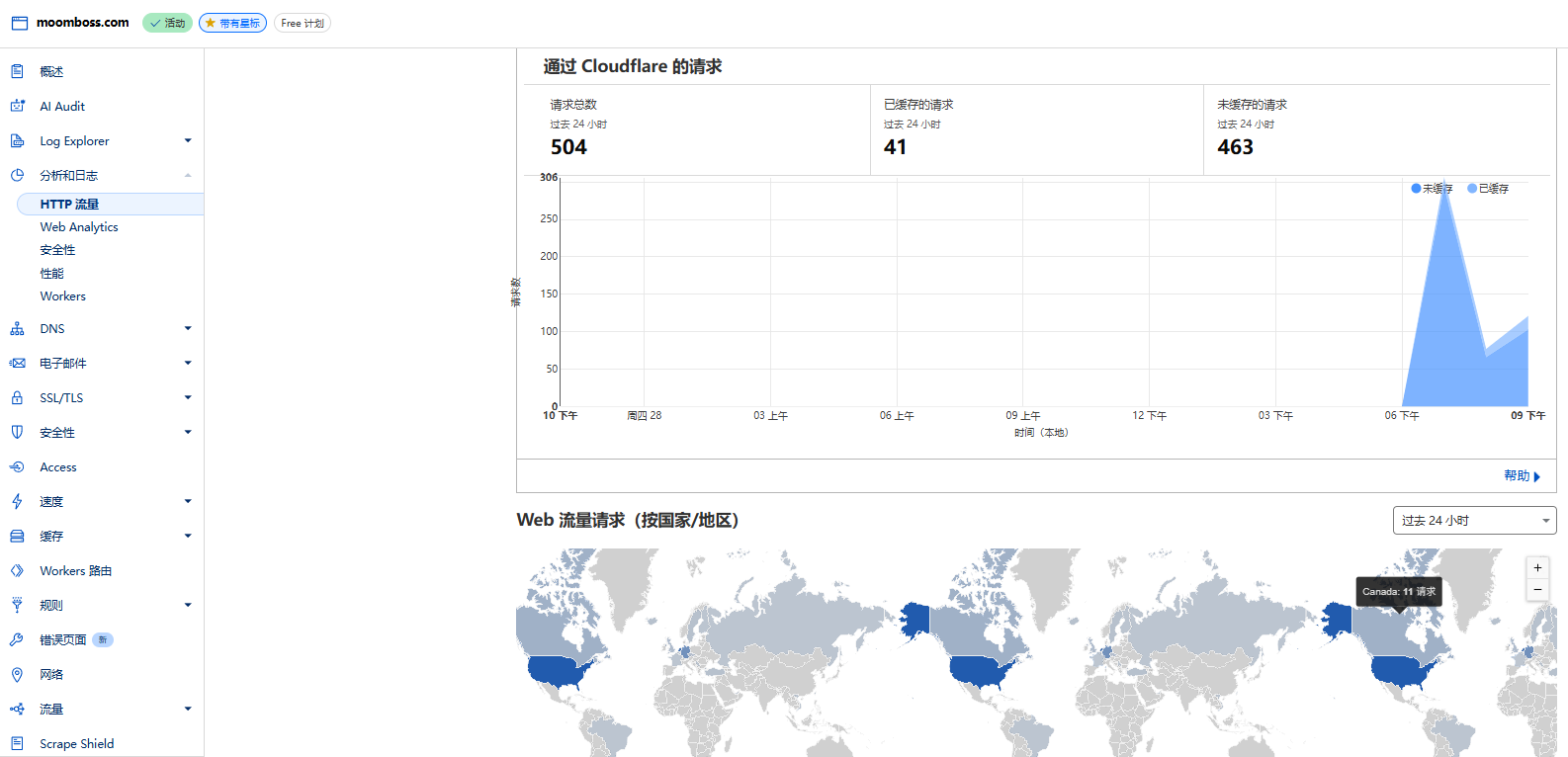This screenshot has width=1568, height=757.
Task: Open Workers analytics menu item
Action: click(x=63, y=295)
